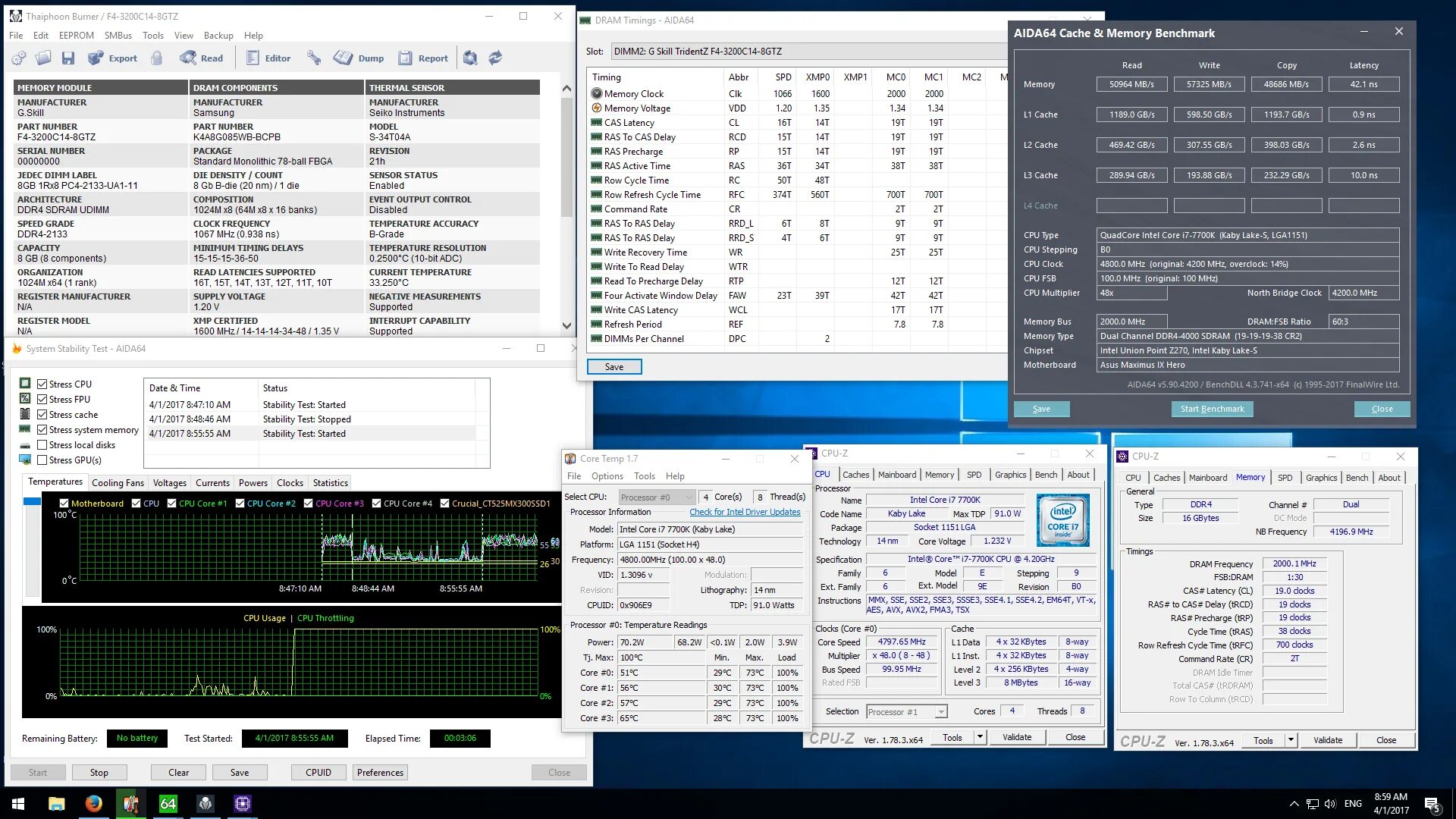This screenshot has height=819, width=1456.
Task: Switch to the Cooling Fans tab
Action: [118, 483]
